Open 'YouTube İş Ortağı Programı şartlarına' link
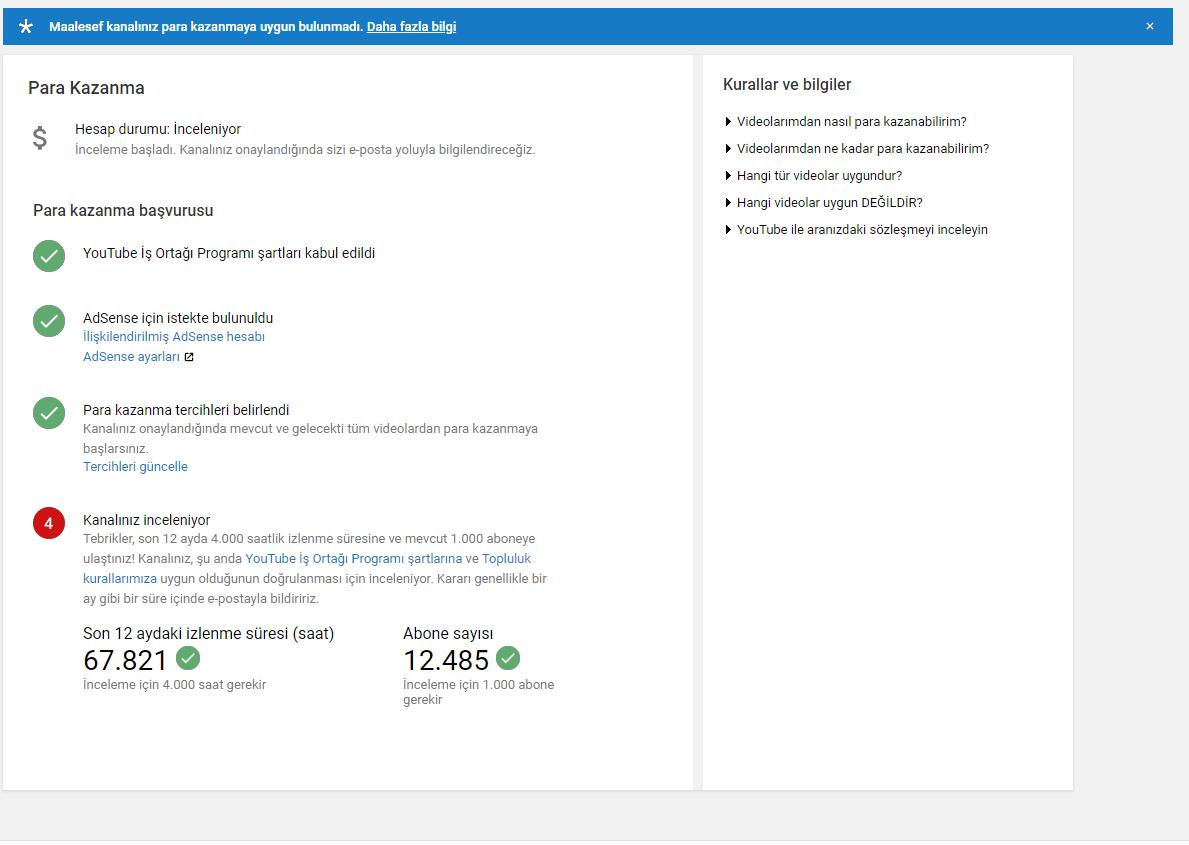 click(x=353, y=558)
